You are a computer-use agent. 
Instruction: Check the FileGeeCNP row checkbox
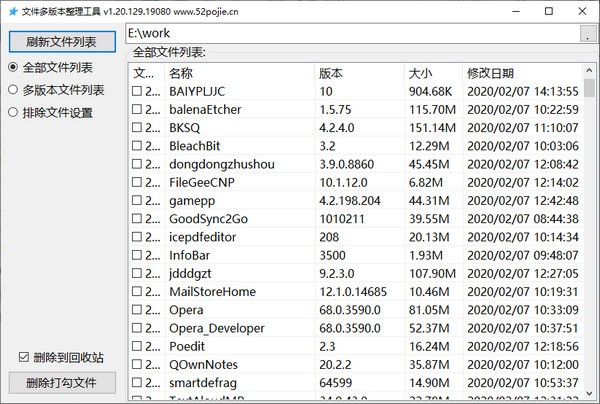(x=137, y=182)
